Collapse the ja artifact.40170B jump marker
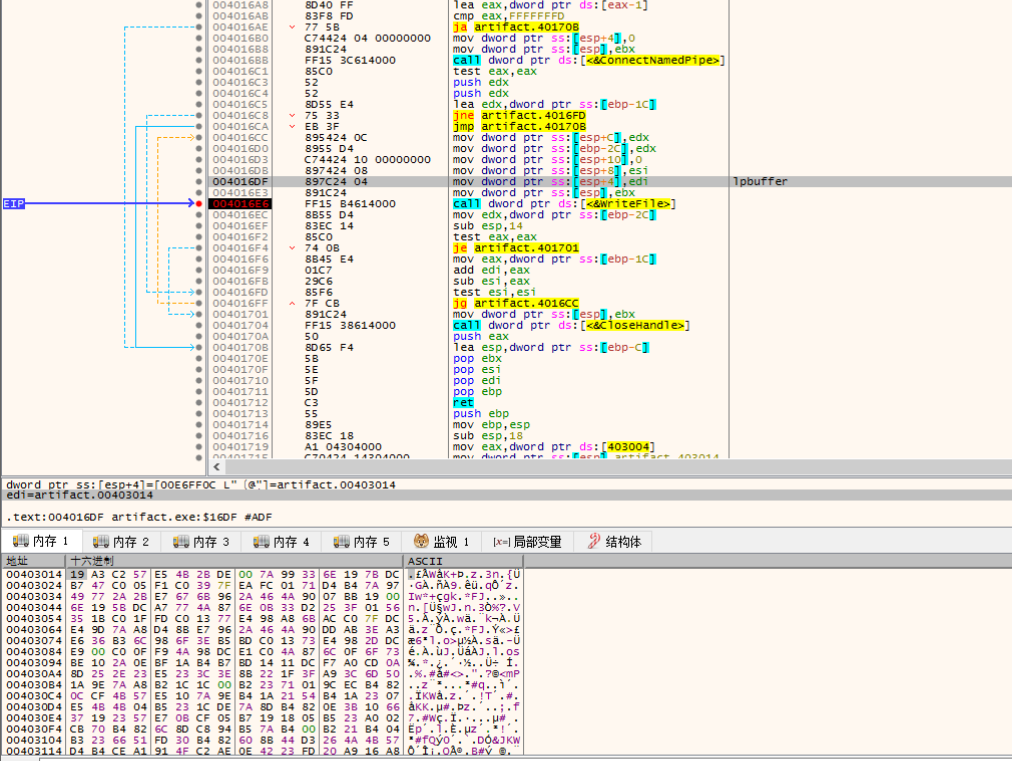 292,27
